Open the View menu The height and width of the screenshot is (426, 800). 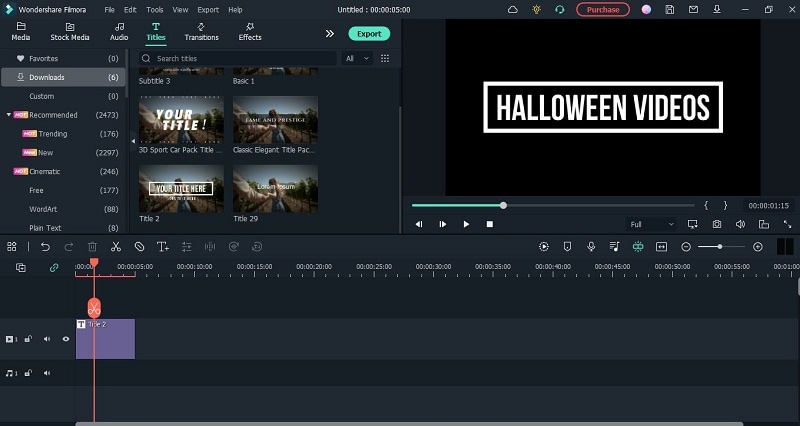point(180,10)
